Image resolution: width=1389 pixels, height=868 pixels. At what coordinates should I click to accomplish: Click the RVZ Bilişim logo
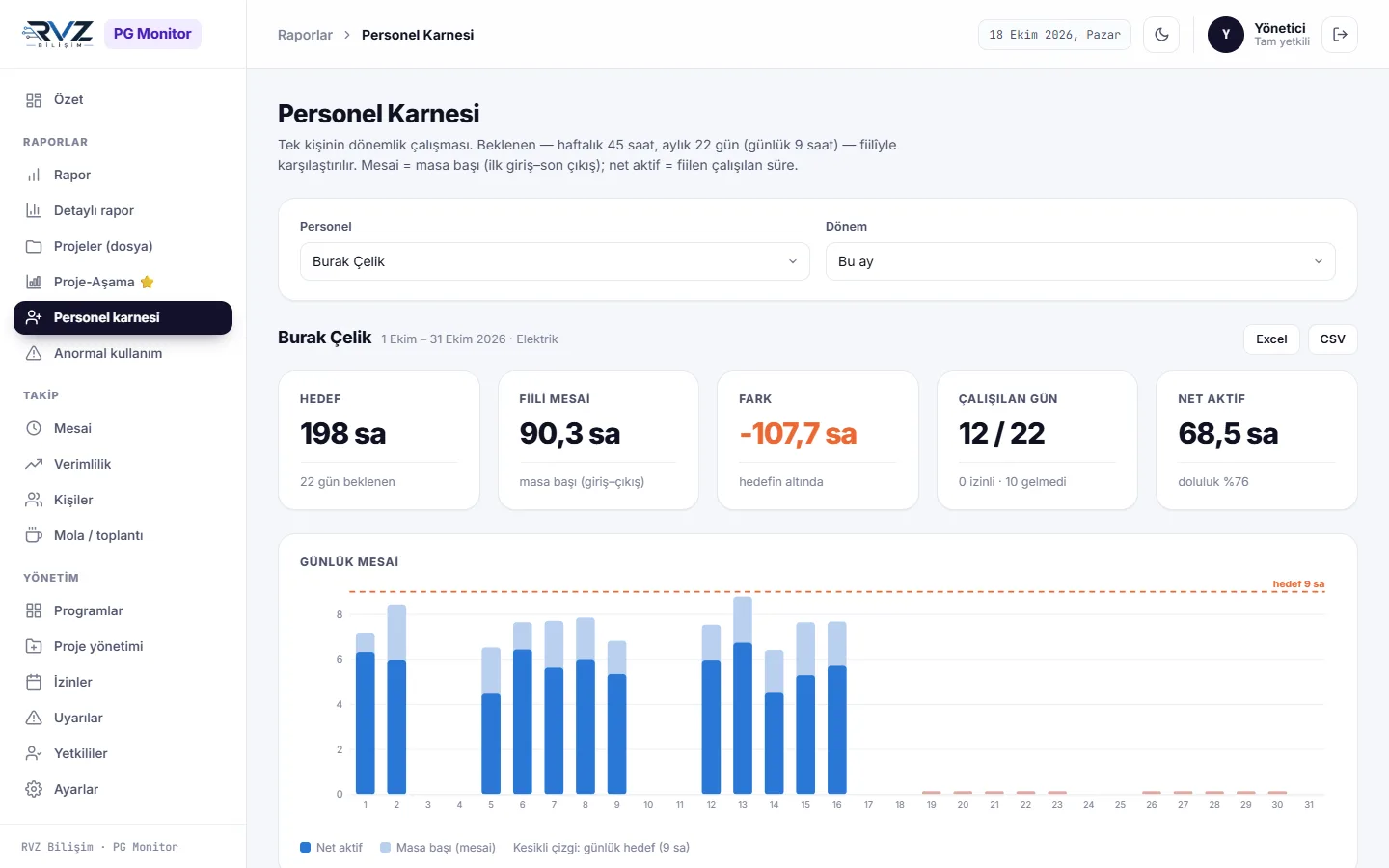click(58, 34)
